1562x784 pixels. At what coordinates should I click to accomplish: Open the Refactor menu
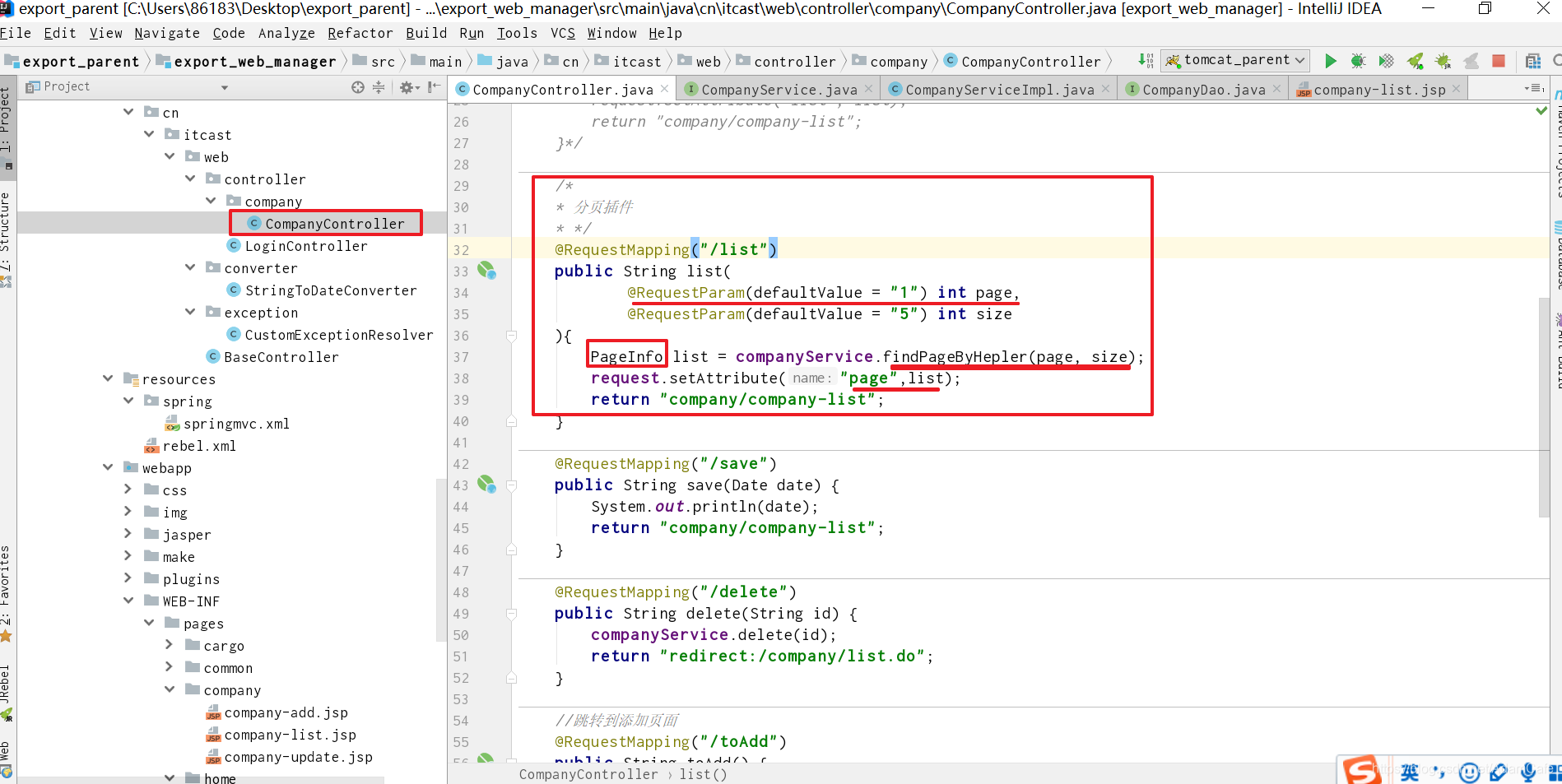(x=360, y=33)
